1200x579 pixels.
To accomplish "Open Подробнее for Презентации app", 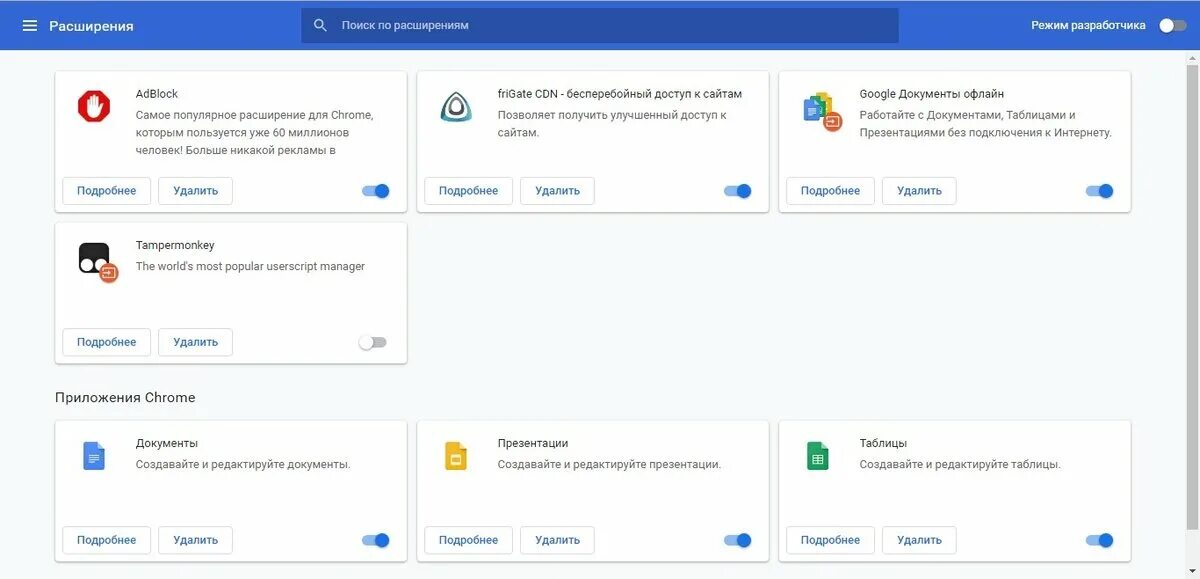I will tap(468, 540).
